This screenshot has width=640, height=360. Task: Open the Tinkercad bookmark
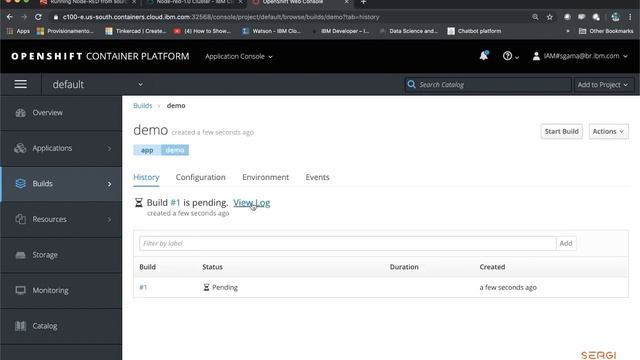click(136, 31)
